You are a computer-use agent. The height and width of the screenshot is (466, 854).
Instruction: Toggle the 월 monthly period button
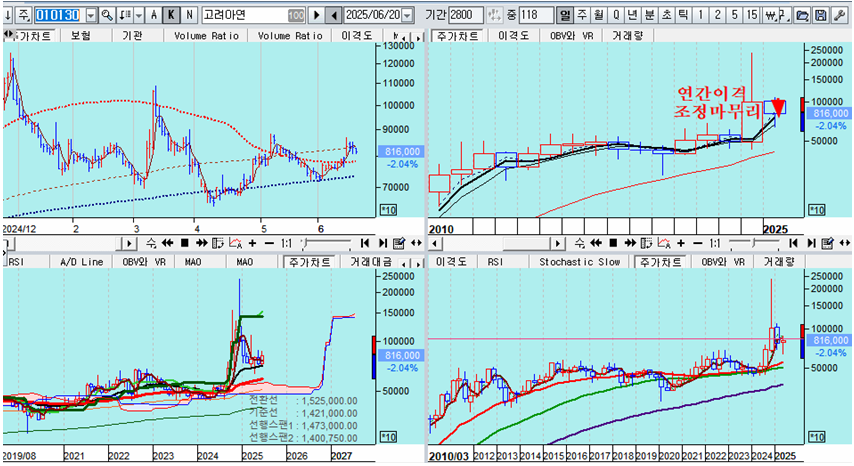click(599, 16)
